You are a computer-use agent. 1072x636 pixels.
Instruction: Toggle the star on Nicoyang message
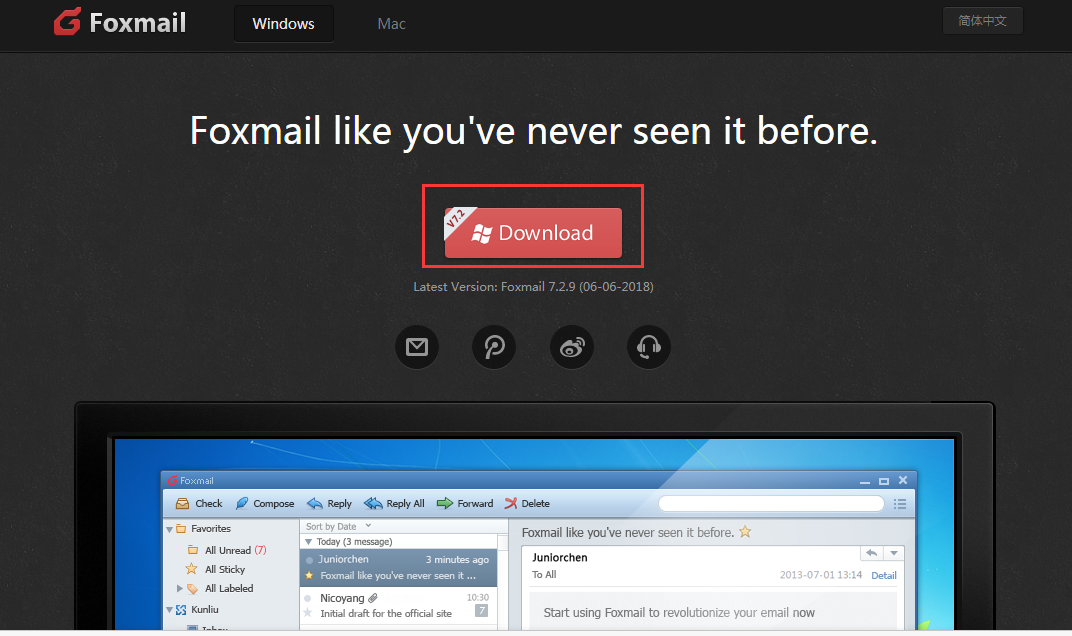click(308, 613)
